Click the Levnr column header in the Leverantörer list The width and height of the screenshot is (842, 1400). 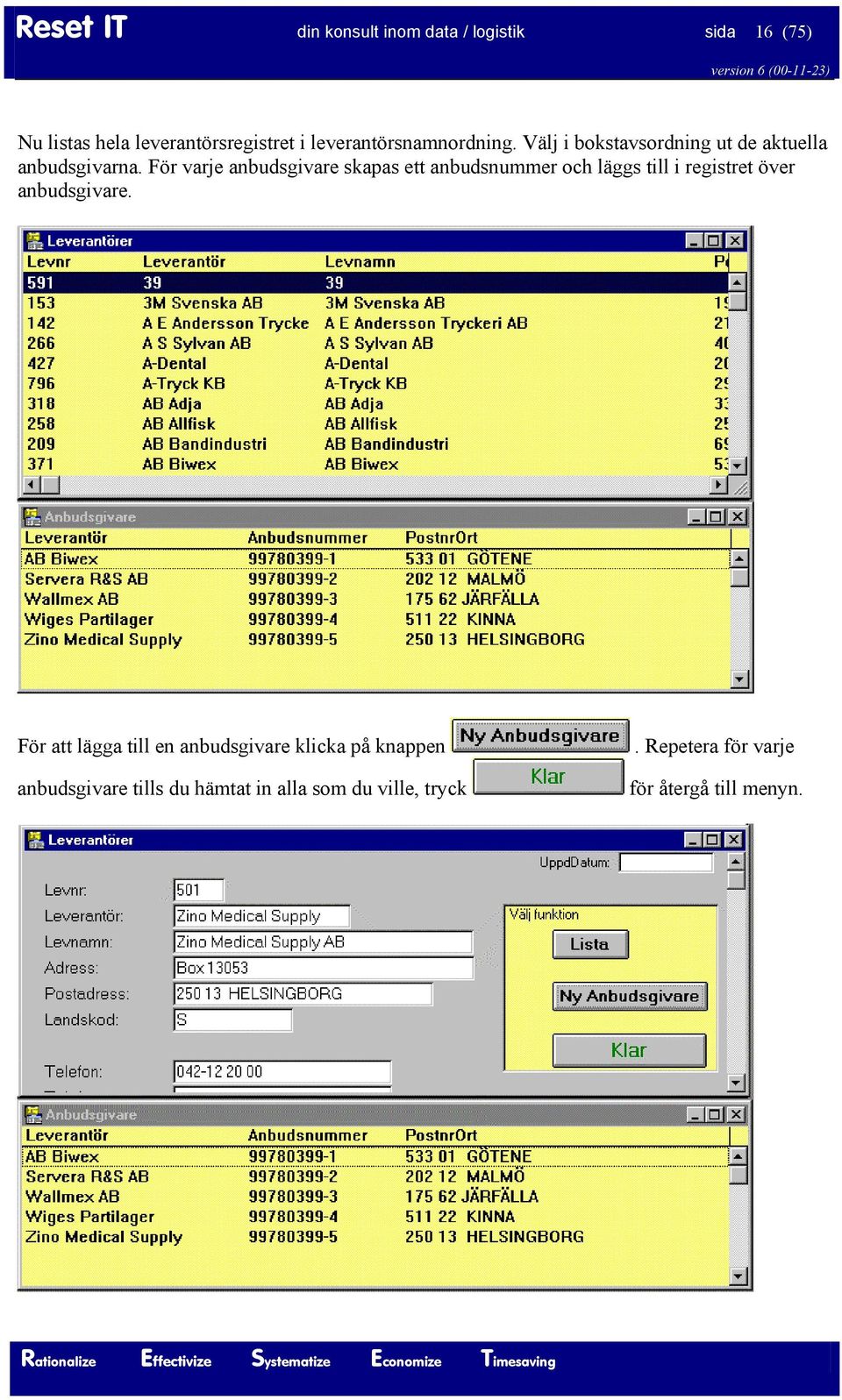[x=49, y=261]
